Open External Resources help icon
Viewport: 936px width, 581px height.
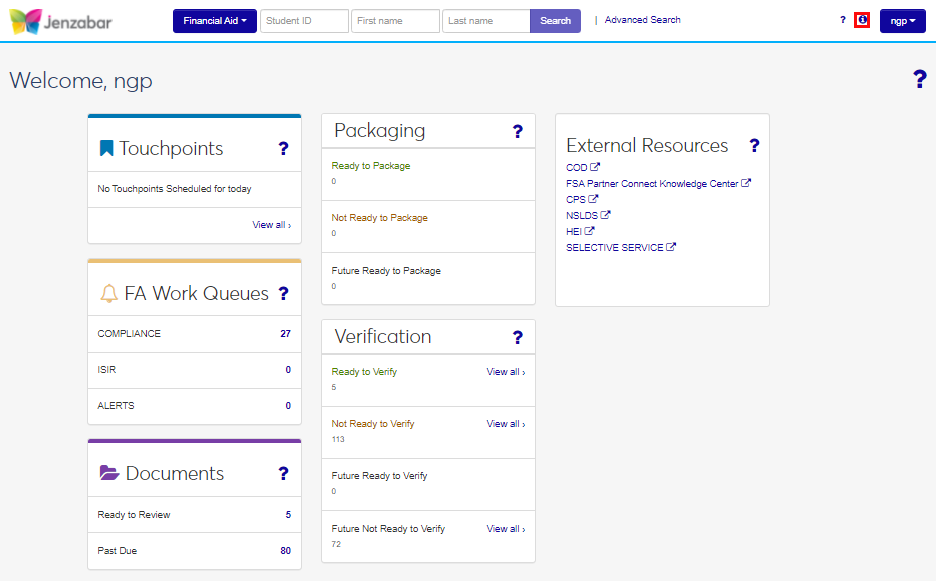point(754,146)
